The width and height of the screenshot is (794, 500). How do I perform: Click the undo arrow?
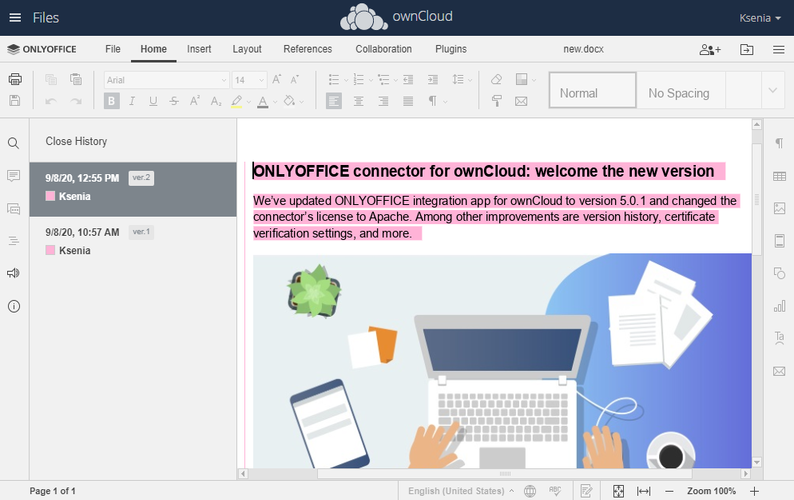point(51,101)
